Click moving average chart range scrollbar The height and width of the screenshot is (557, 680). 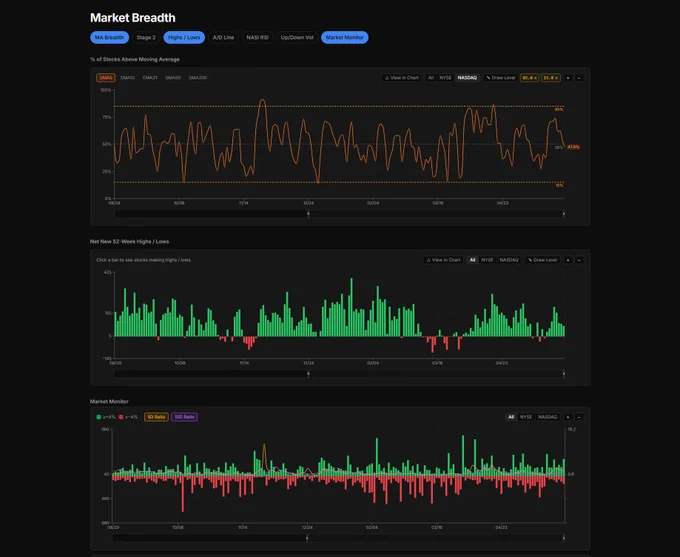click(340, 213)
